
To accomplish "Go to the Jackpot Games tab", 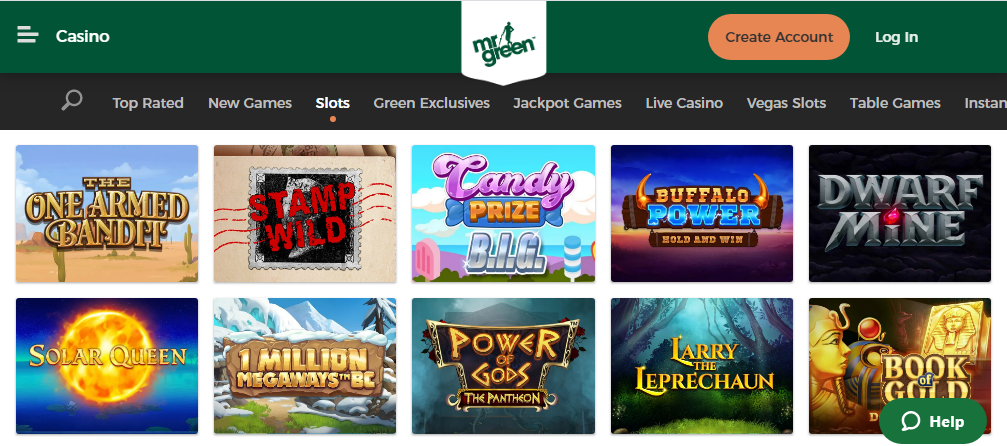I will pos(567,103).
